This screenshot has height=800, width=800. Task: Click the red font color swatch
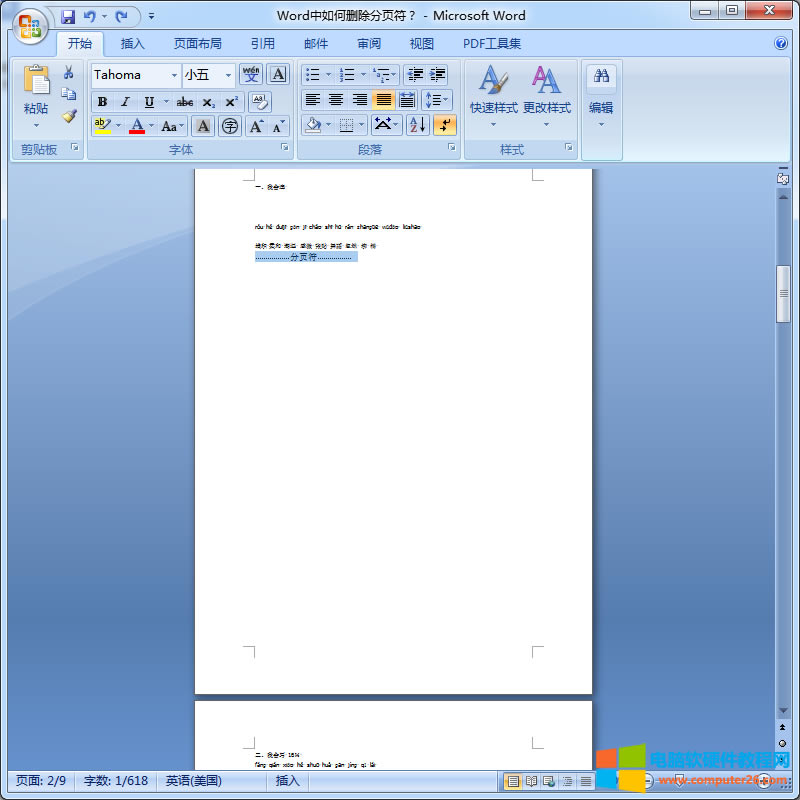137,126
